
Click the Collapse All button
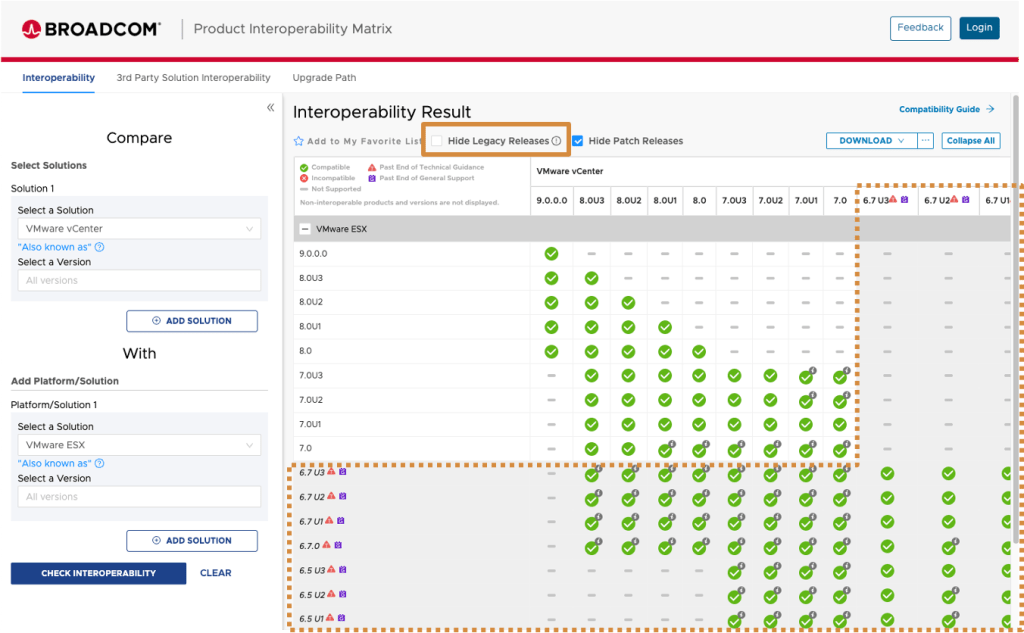(x=970, y=140)
